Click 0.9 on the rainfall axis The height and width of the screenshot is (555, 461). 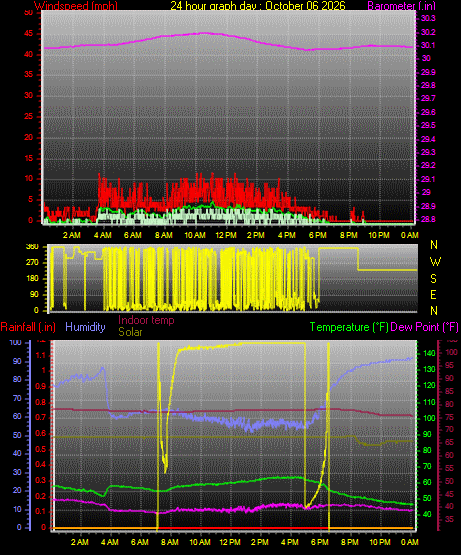tap(41, 387)
